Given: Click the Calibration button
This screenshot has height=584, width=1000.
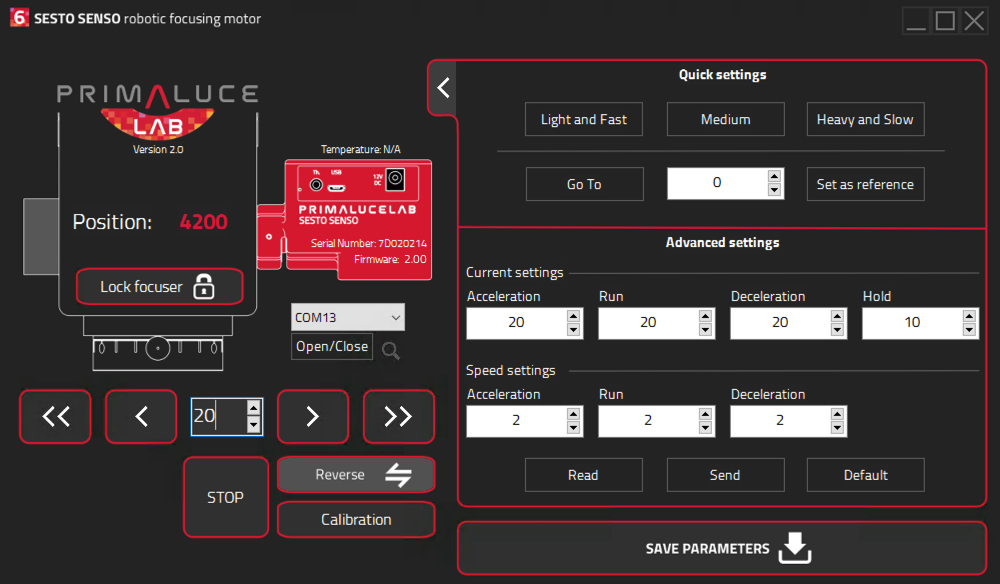Looking at the screenshot, I should (356, 520).
